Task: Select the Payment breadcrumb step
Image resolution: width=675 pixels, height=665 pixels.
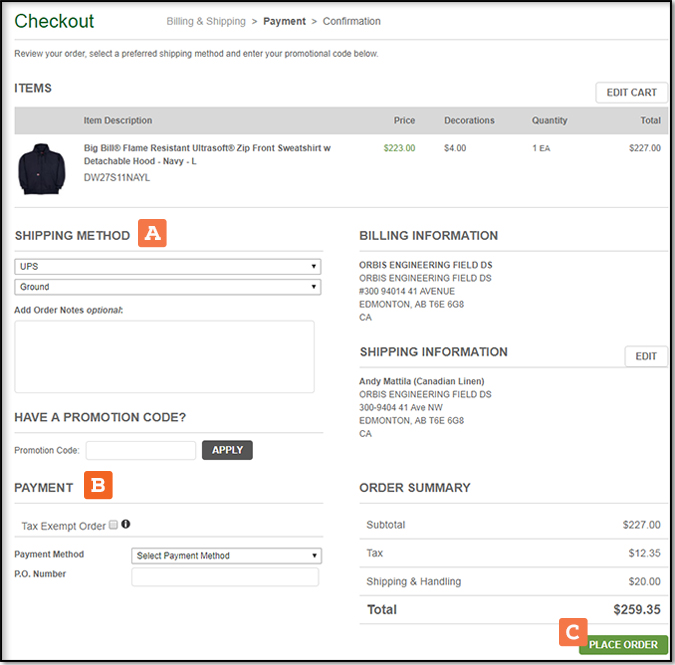Action: coord(284,21)
